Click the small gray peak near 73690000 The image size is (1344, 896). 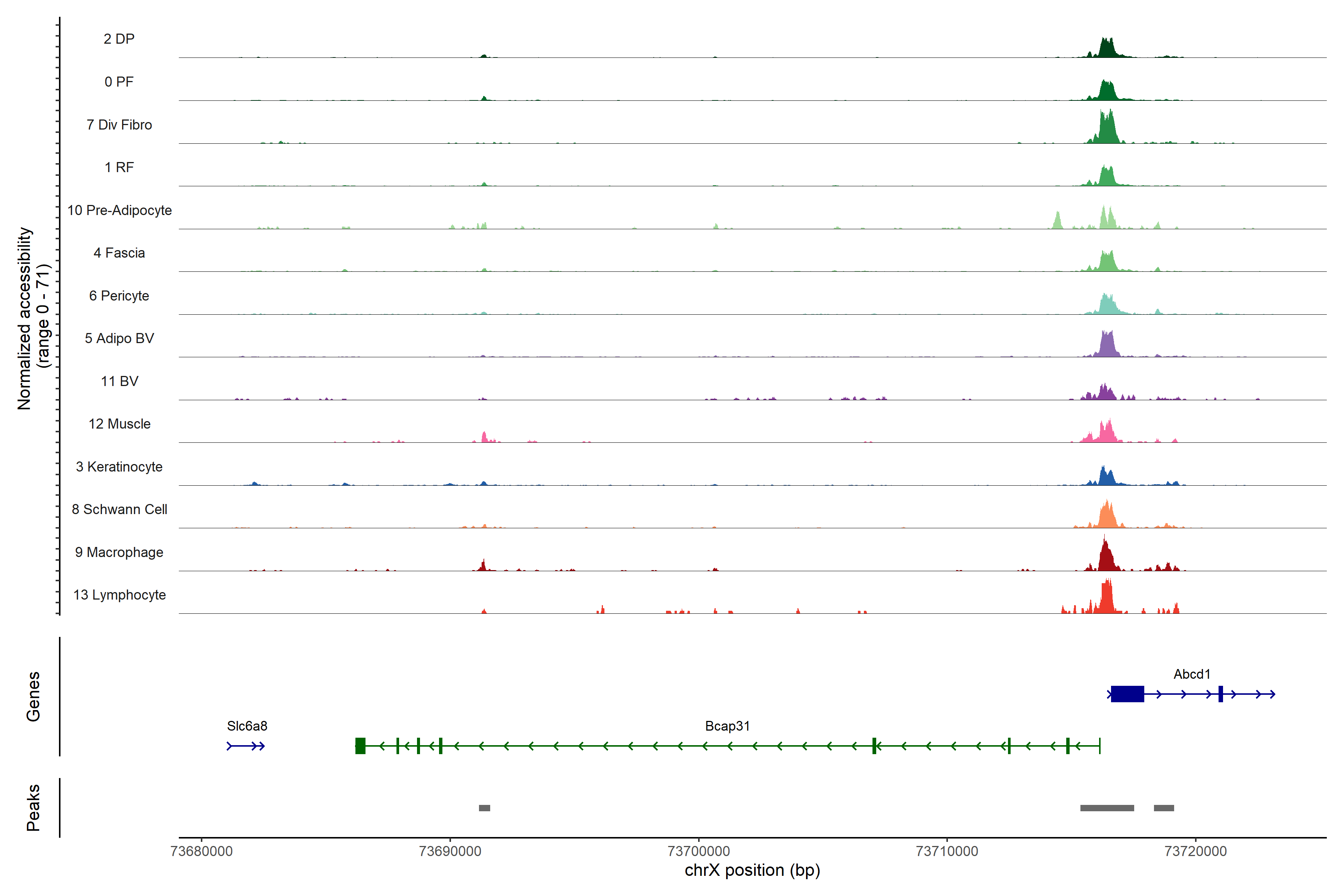[x=484, y=808]
